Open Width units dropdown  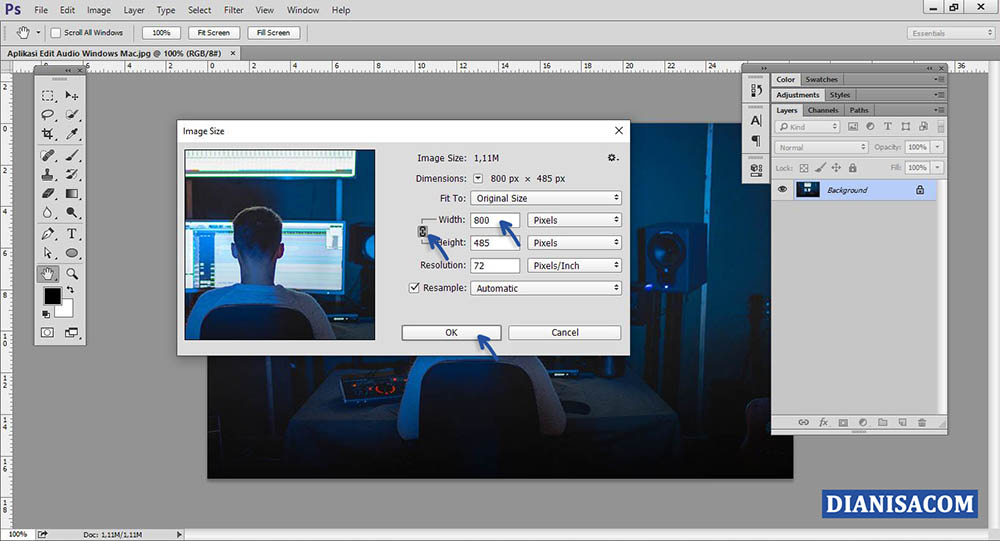click(x=574, y=219)
